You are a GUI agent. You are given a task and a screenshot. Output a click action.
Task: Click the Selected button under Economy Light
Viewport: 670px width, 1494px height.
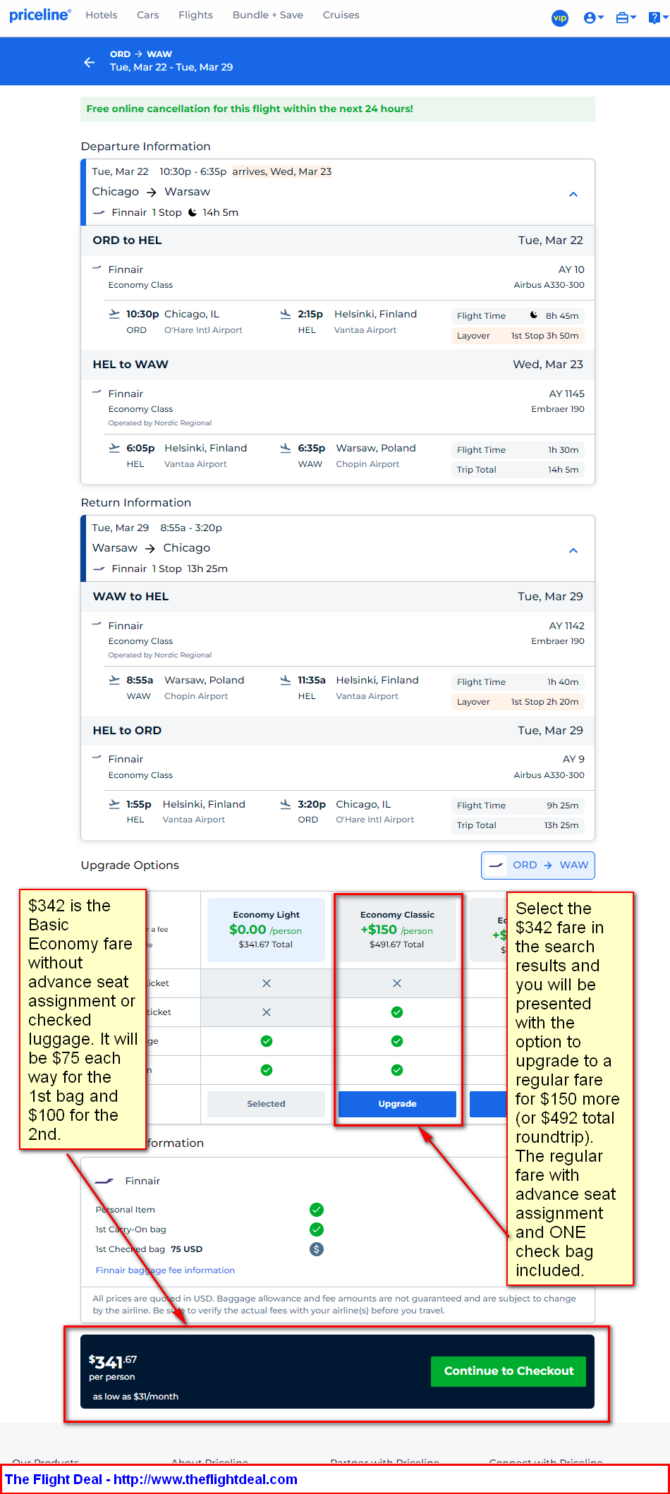click(266, 1104)
